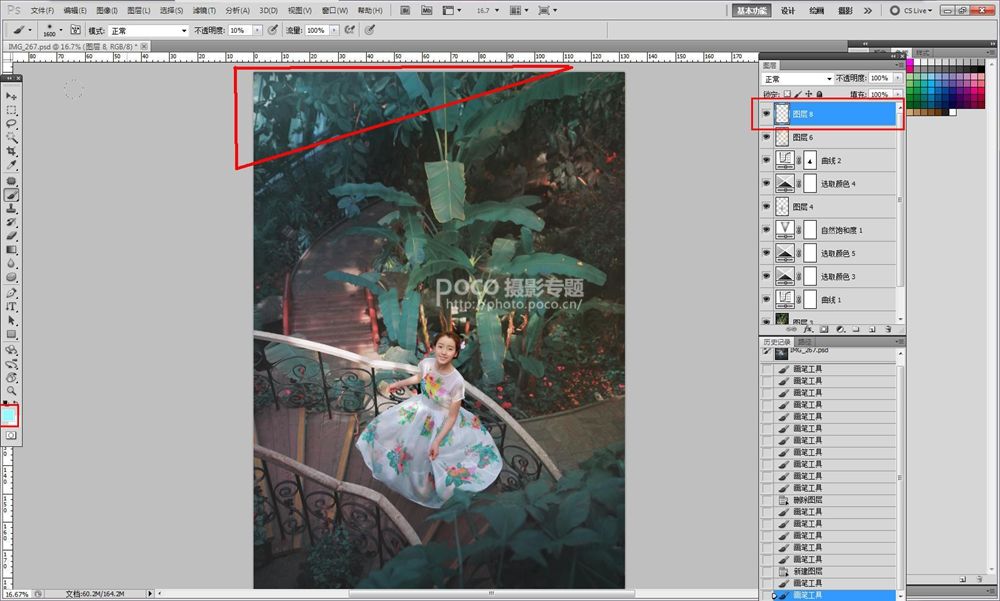The height and width of the screenshot is (601, 1000).
Task: Select the Eraser tool
Action: point(11,235)
